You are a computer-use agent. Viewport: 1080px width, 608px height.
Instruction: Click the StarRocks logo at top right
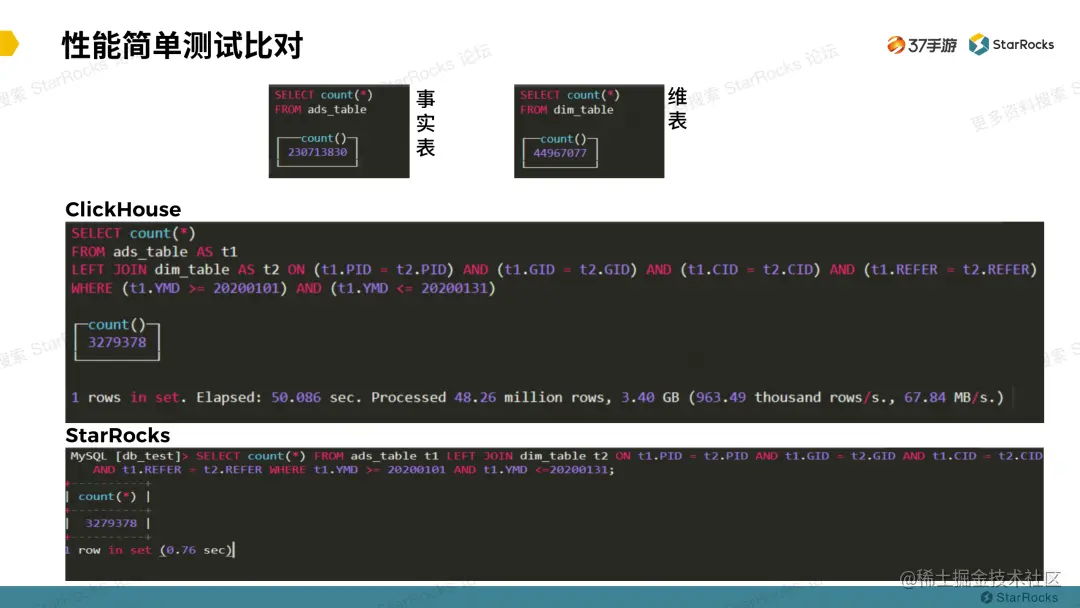pos(1011,45)
